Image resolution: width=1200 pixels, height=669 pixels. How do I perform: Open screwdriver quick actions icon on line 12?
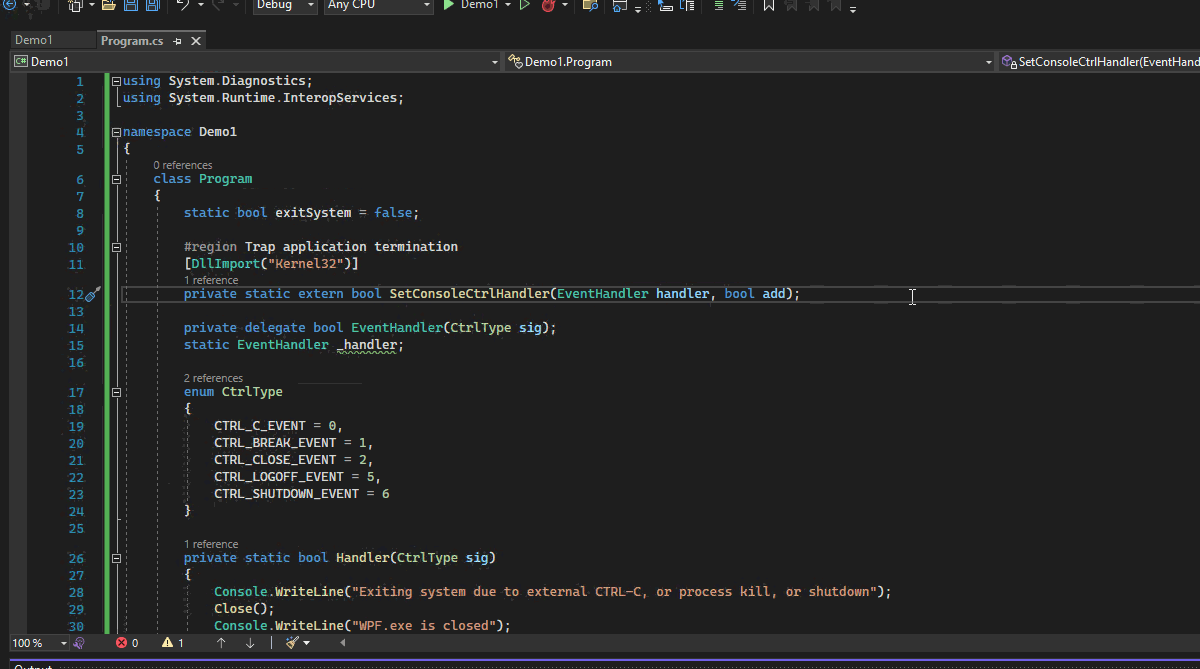click(92, 294)
